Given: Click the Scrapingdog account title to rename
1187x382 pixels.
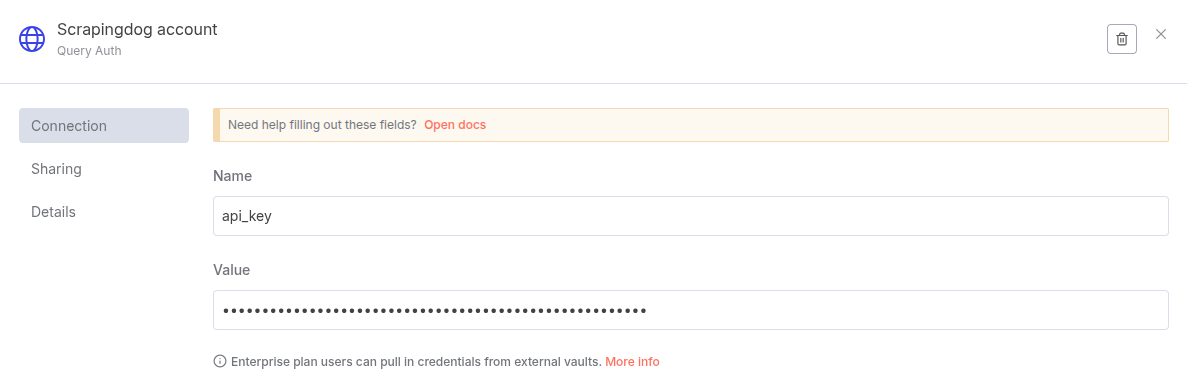Looking at the screenshot, I should pos(137,30).
